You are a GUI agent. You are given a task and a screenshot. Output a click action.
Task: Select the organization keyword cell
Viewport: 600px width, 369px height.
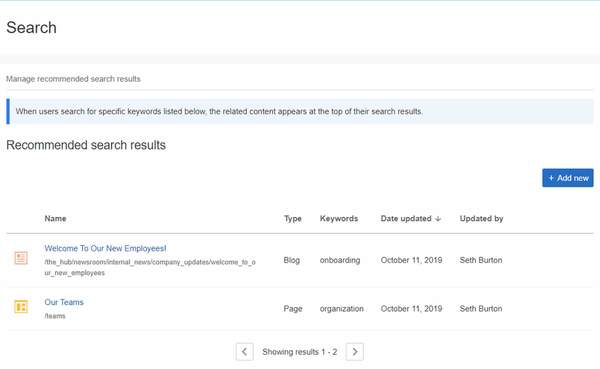(342, 309)
